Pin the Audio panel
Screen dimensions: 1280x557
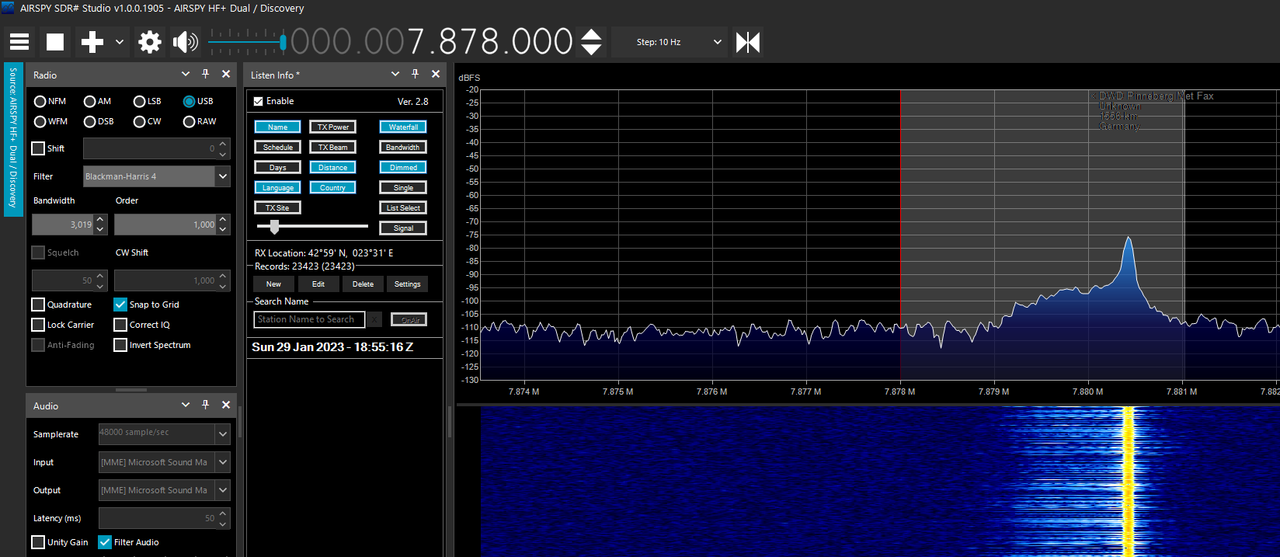206,405
